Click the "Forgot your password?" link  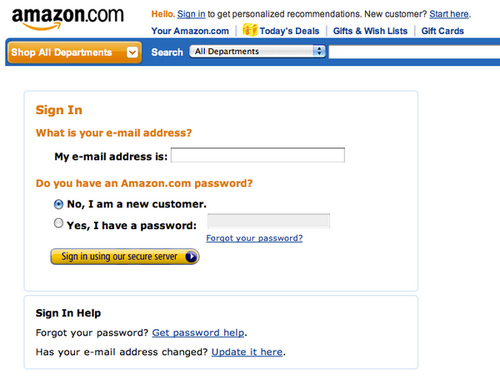coord(254,238)
